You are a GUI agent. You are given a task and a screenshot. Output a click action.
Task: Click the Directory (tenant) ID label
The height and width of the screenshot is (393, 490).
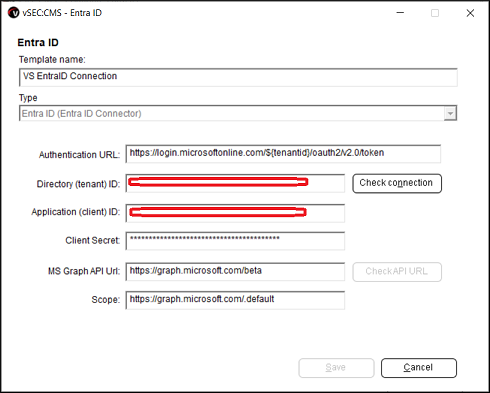point(78,184)
